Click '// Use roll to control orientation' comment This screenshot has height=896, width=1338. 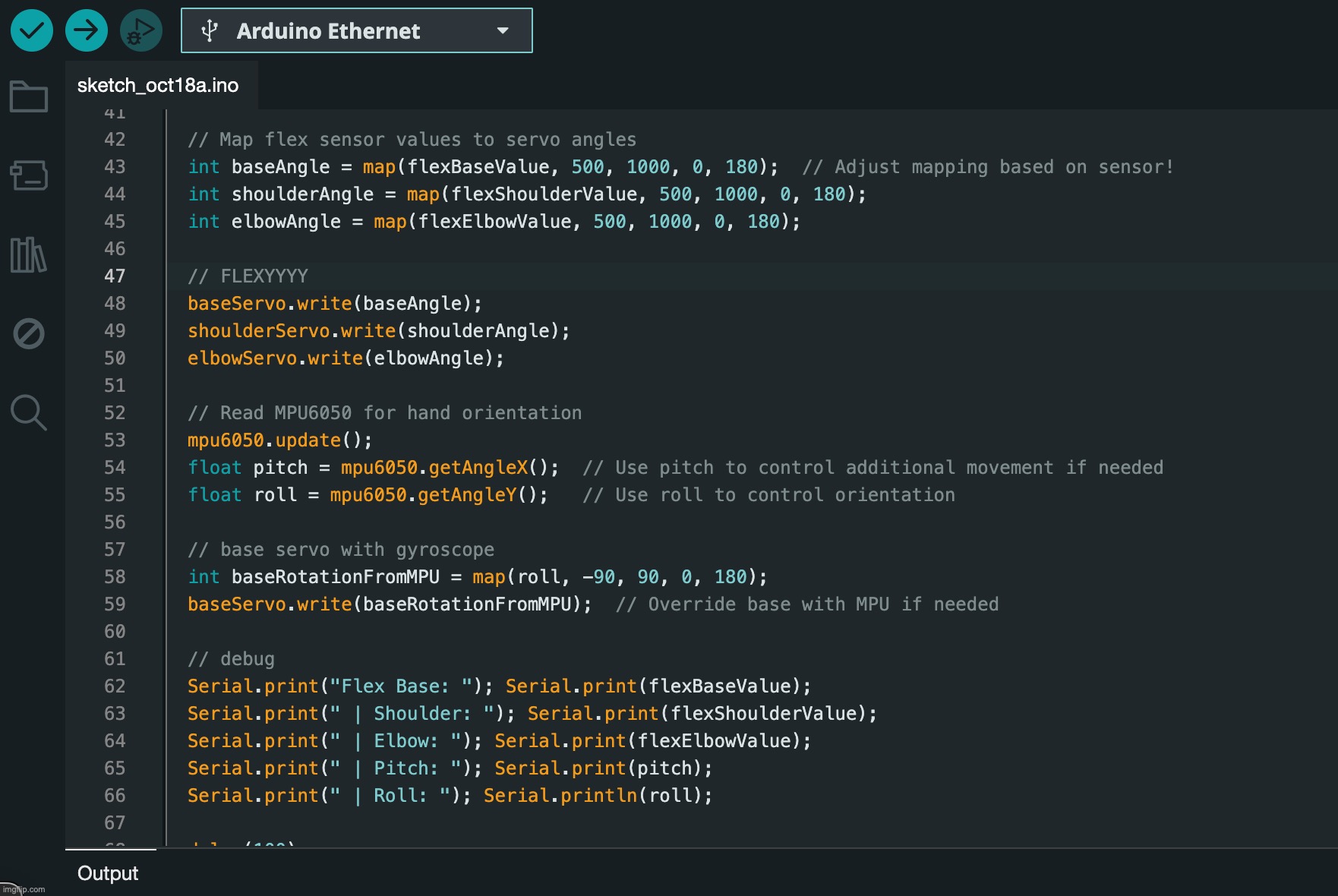[769, 495]
